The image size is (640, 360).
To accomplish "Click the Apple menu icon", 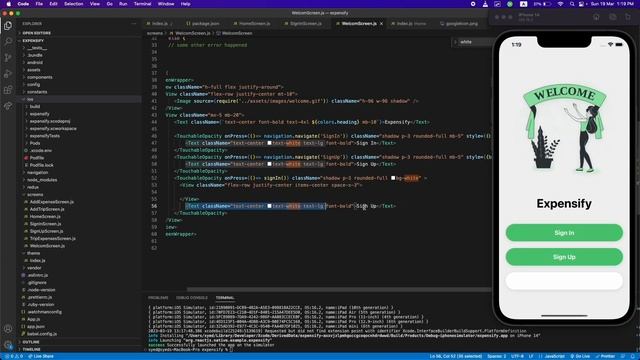I will tap(8, 4).
